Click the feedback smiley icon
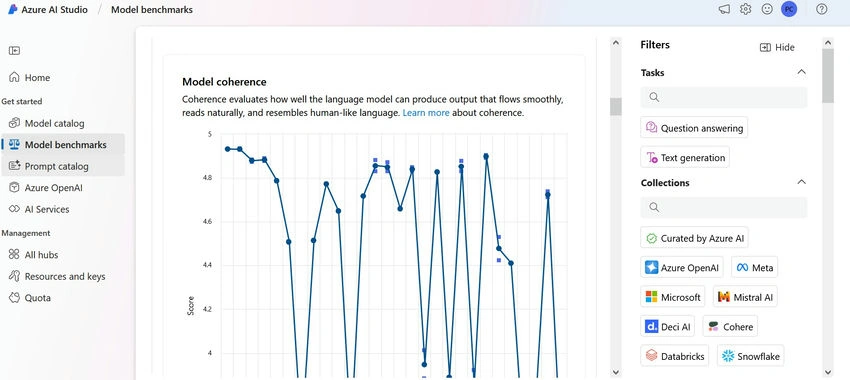This screenshot has width=850, height=380. pyautogui.click(x=767, y=9)
